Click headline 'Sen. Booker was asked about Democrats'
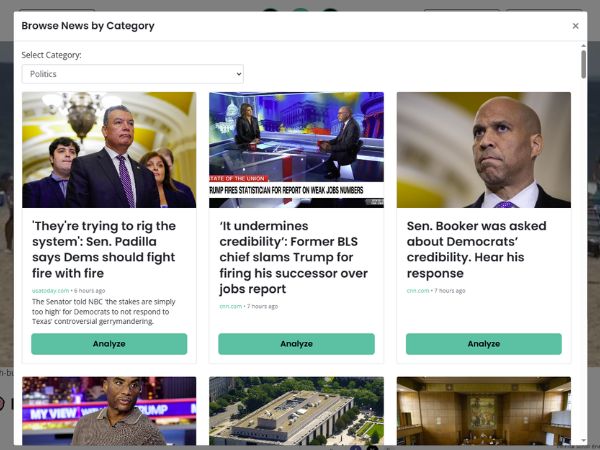Viewport: 600px width, 450px height. coord(476,249)
